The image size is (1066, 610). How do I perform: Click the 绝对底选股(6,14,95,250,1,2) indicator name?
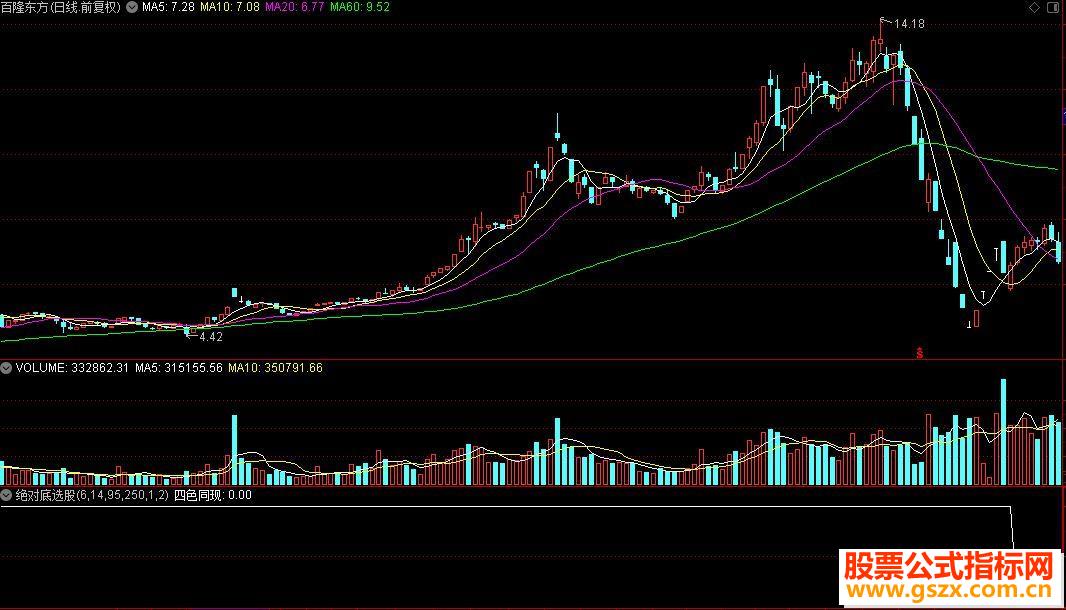(92, 495)
